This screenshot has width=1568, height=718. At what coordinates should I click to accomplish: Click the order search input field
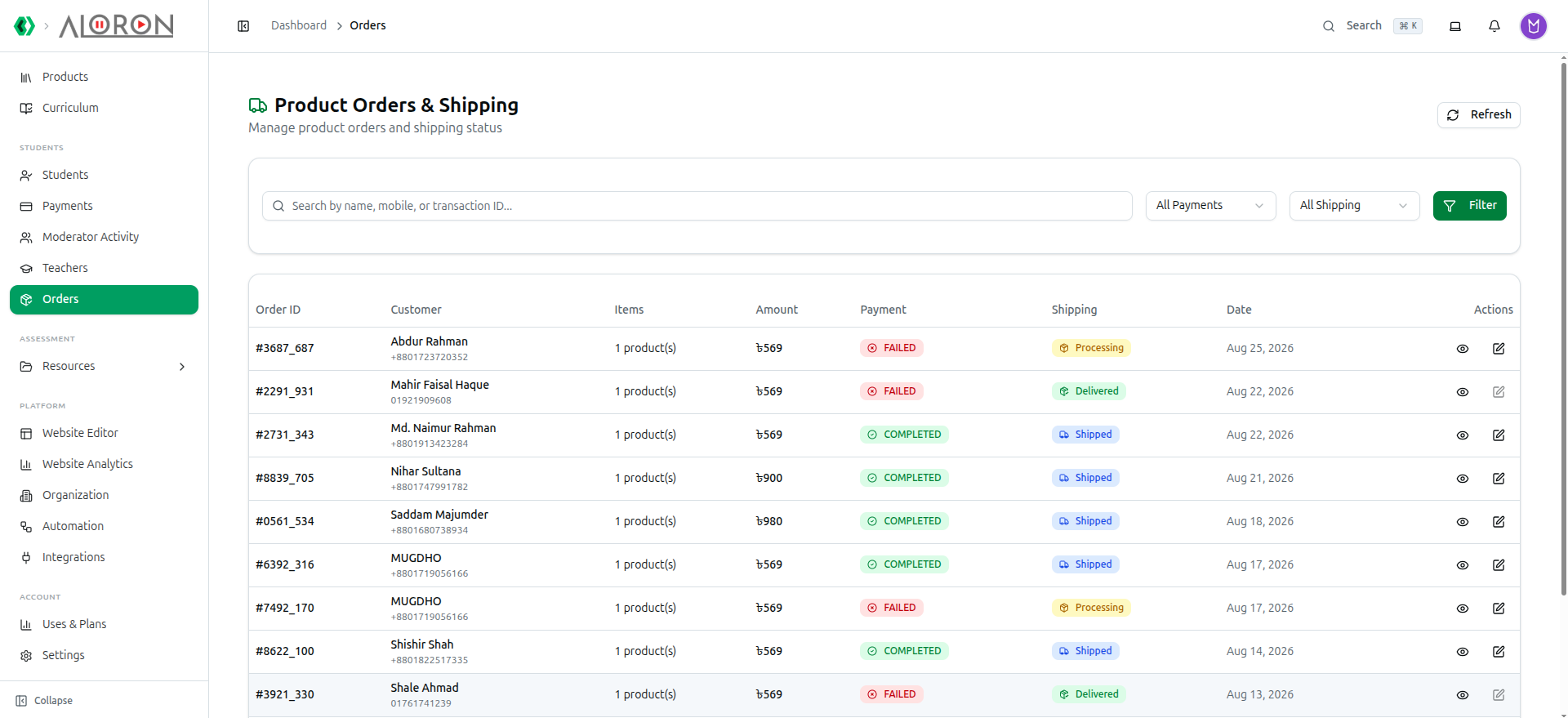(x=697, y=206)
